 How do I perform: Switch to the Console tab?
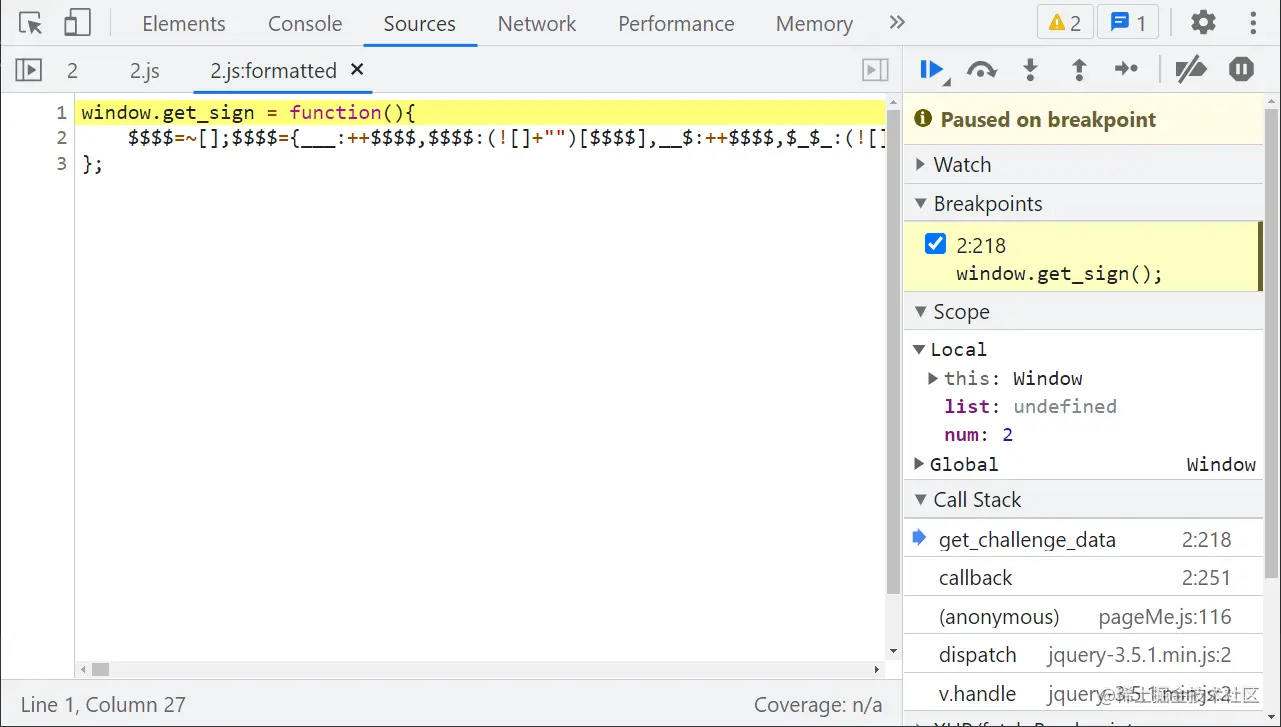click(x=305, y=24)
